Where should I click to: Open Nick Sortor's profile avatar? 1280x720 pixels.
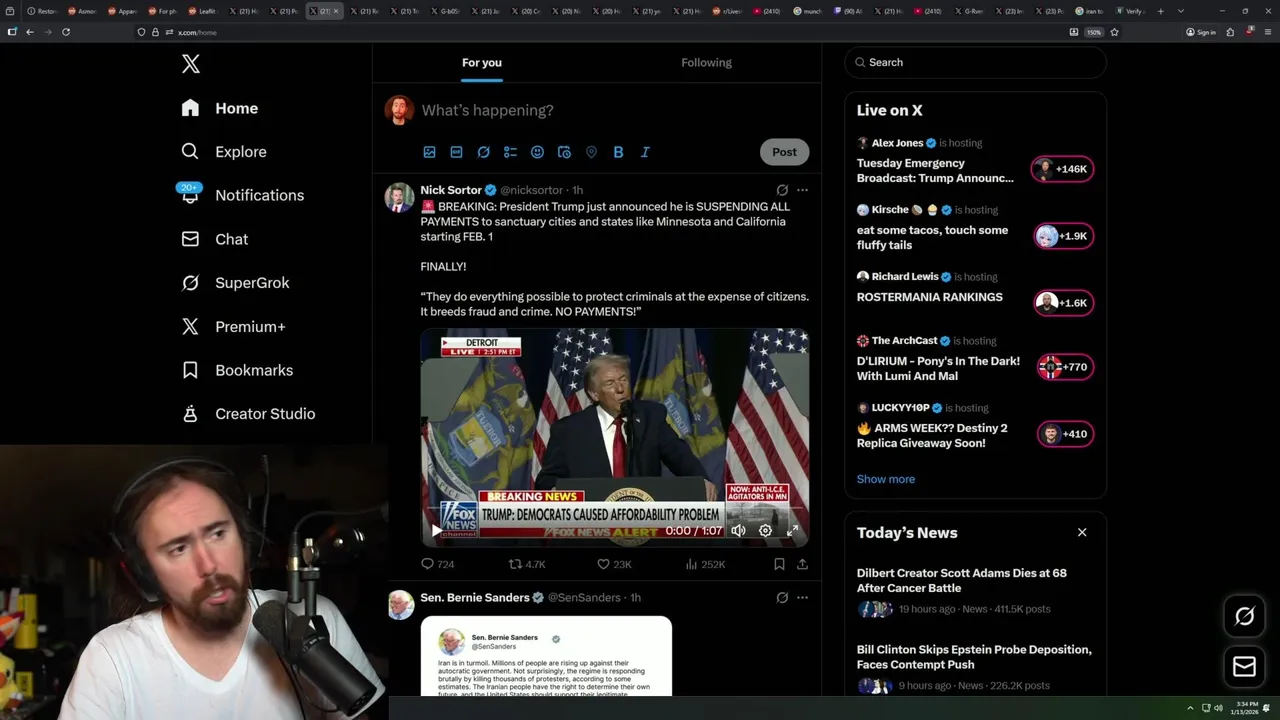pos(399,197)
